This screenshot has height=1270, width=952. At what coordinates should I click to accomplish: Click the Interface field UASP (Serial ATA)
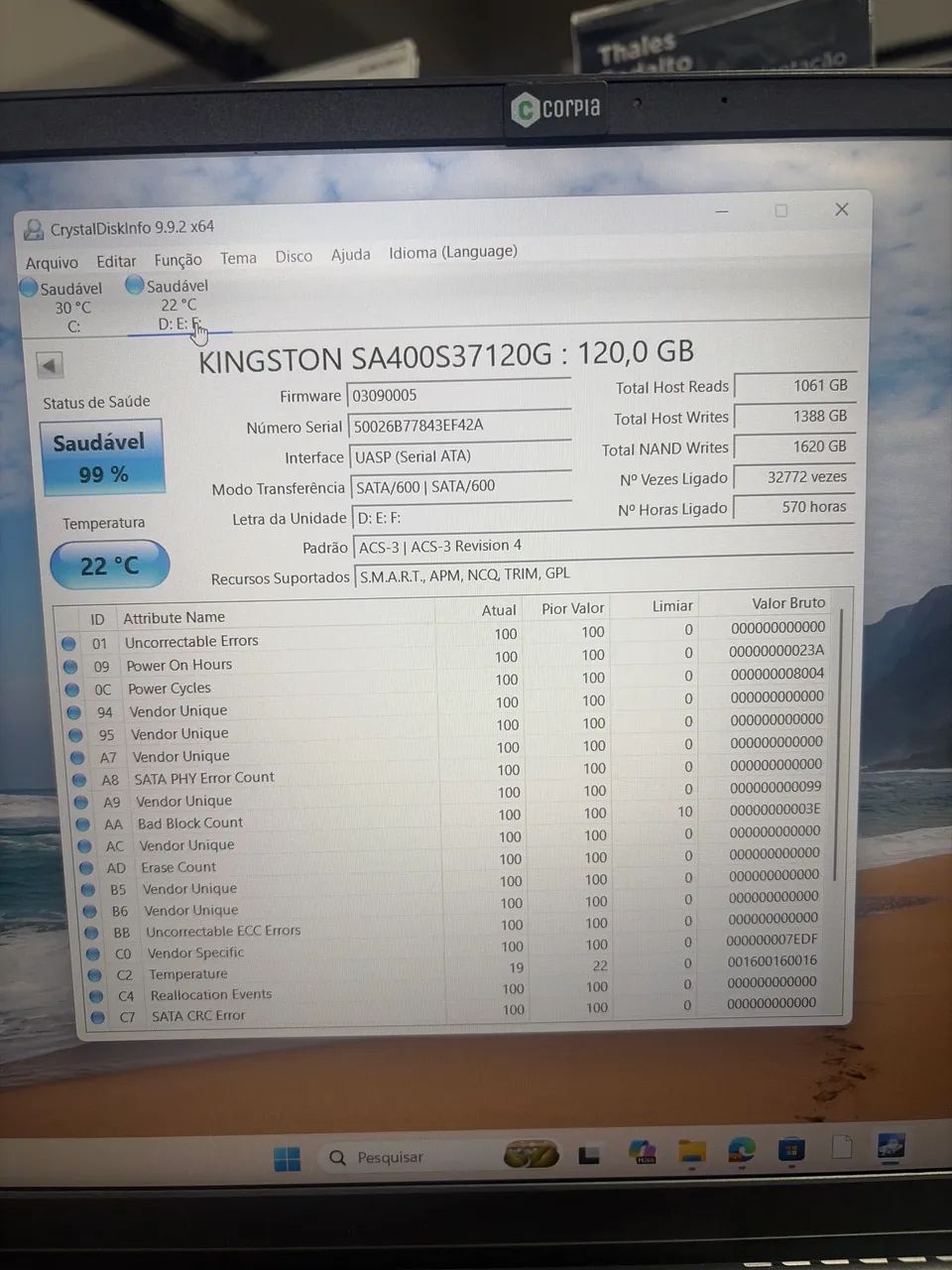460,456
